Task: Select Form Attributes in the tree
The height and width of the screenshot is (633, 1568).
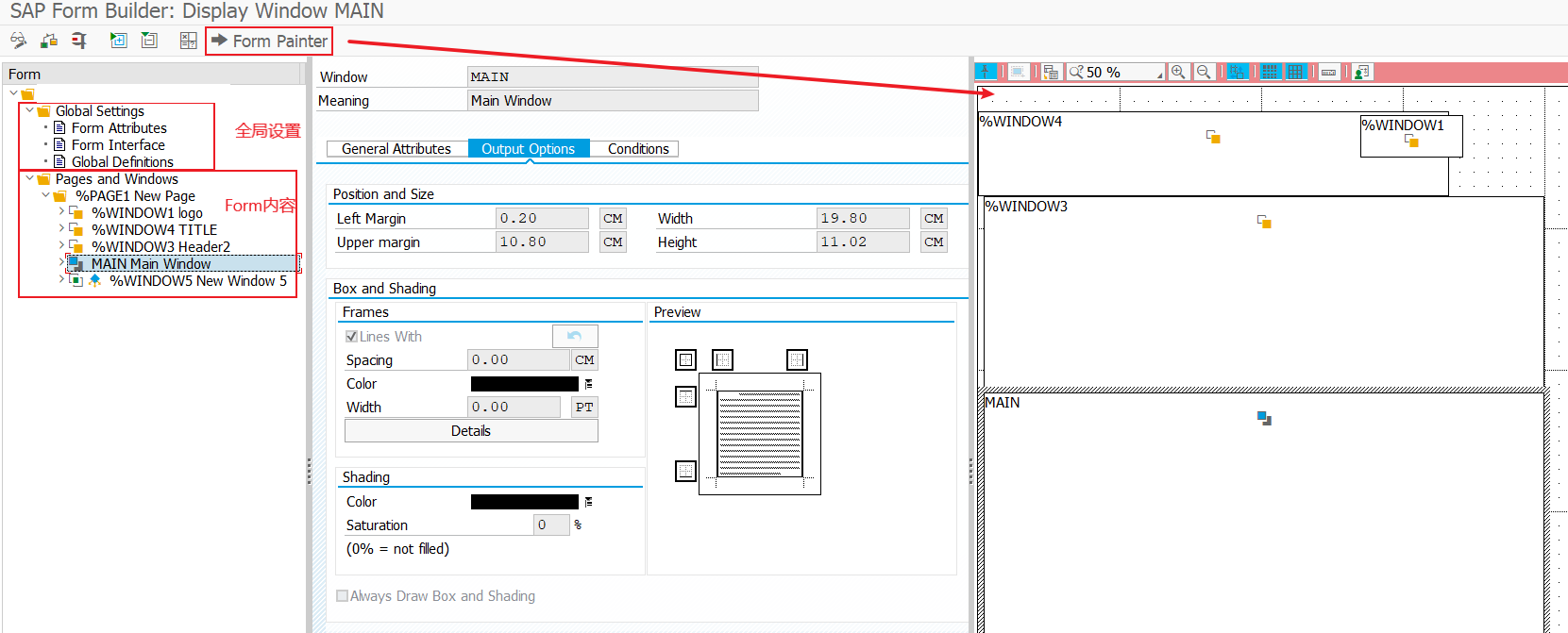Action: point(119,127)
